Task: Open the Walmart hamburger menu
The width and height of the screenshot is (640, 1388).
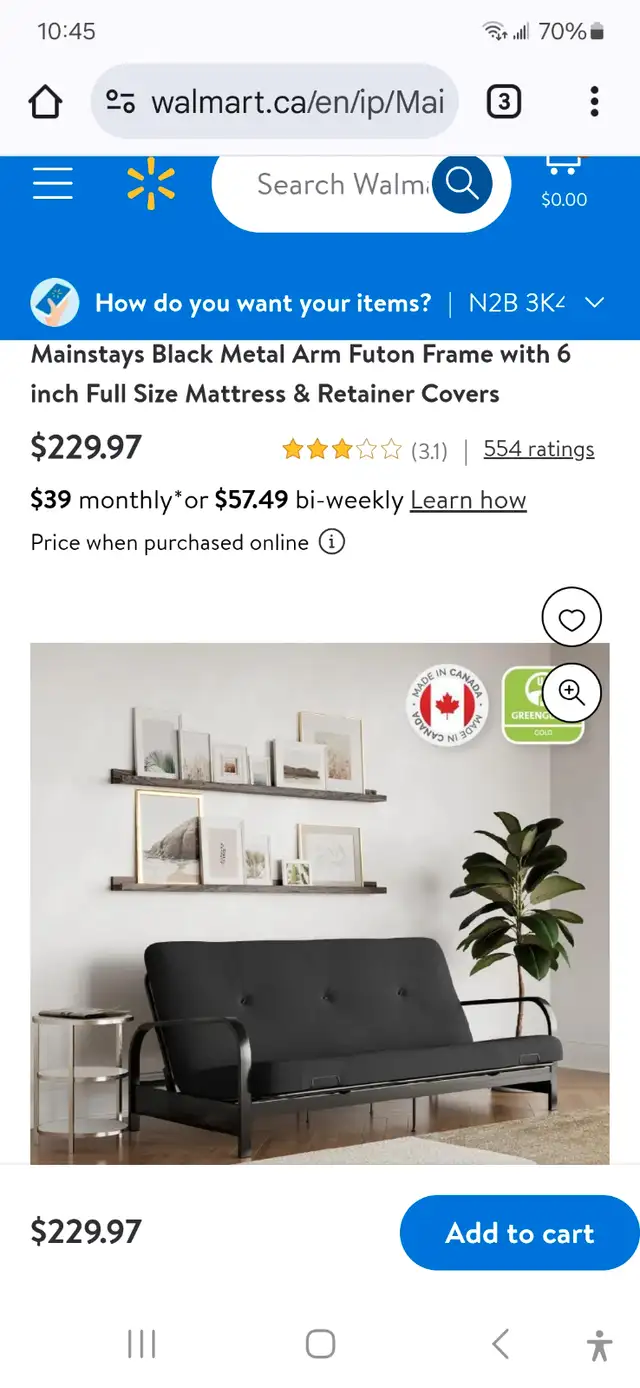Action: [52, 184]
